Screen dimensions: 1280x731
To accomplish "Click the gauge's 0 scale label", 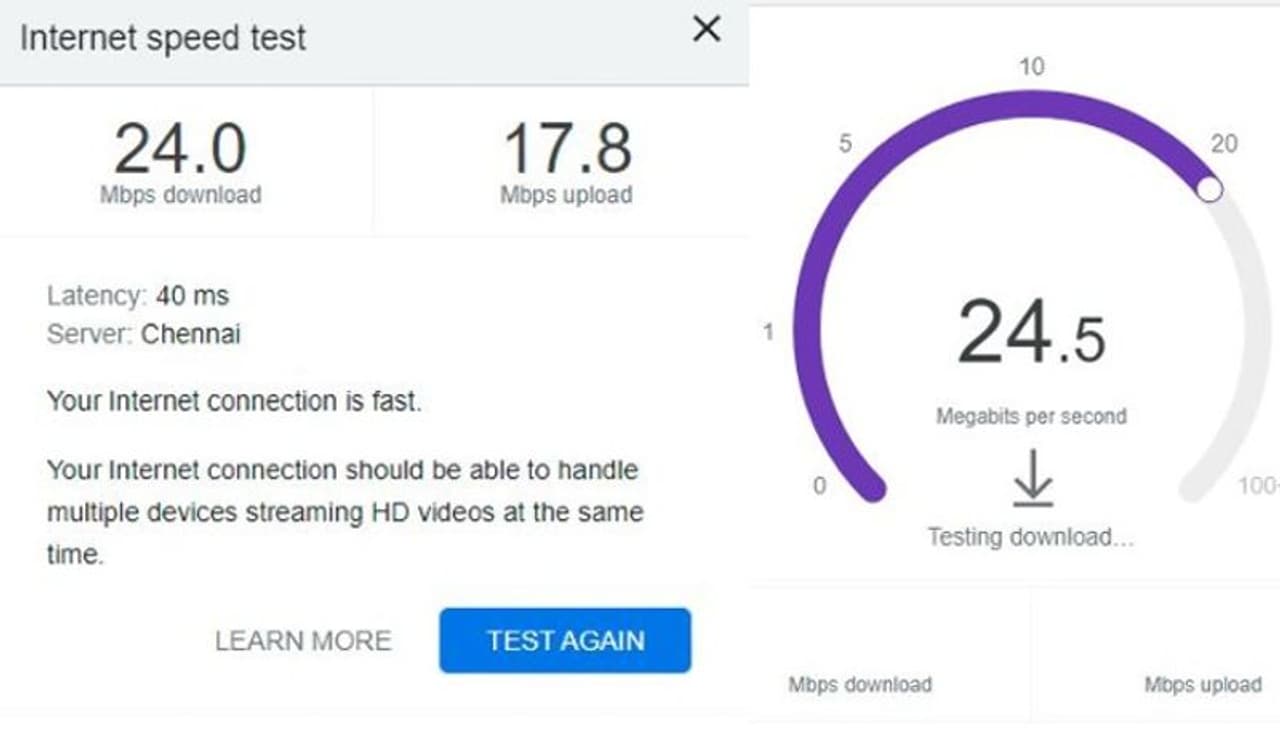I will tap(820, 486).
